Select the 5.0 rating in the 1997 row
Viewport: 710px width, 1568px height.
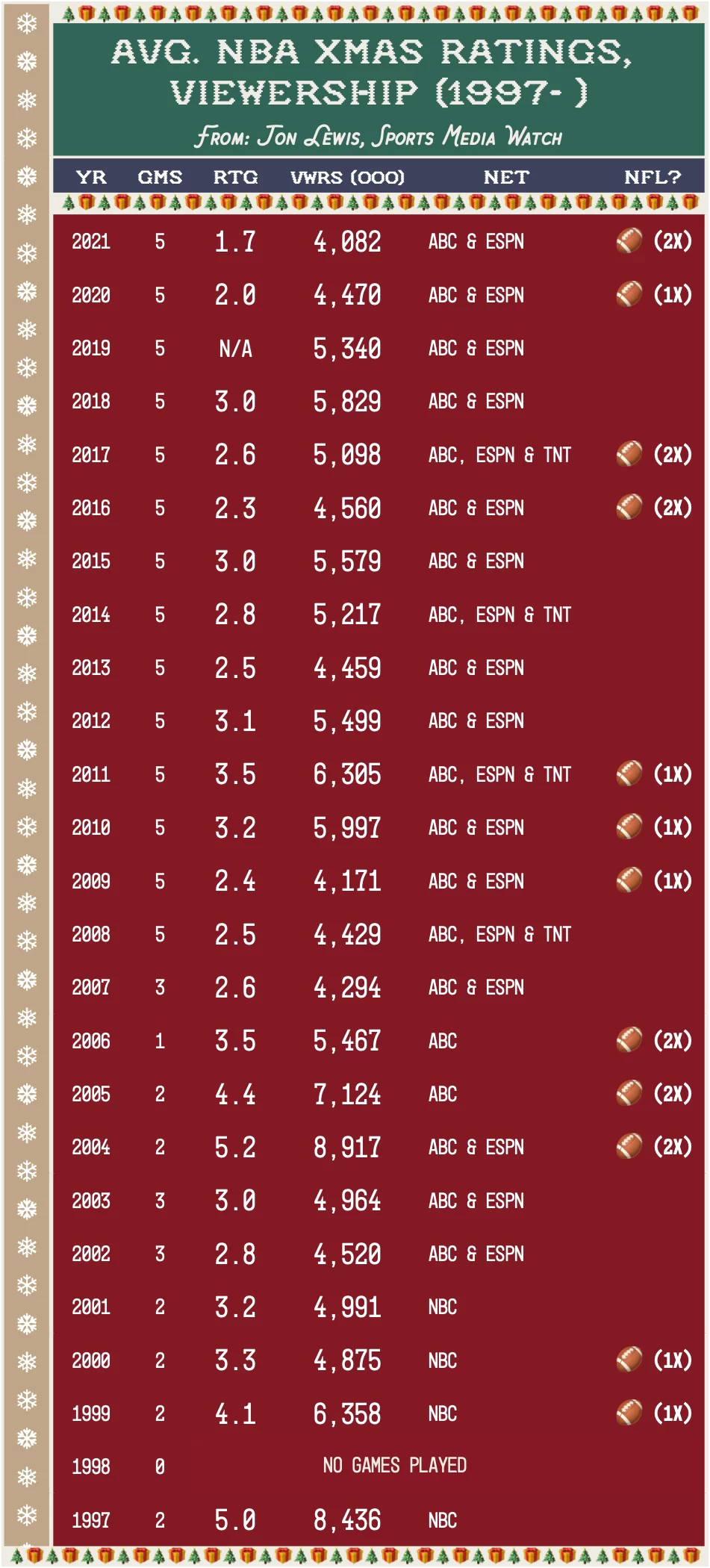(x=235, y=1520)
